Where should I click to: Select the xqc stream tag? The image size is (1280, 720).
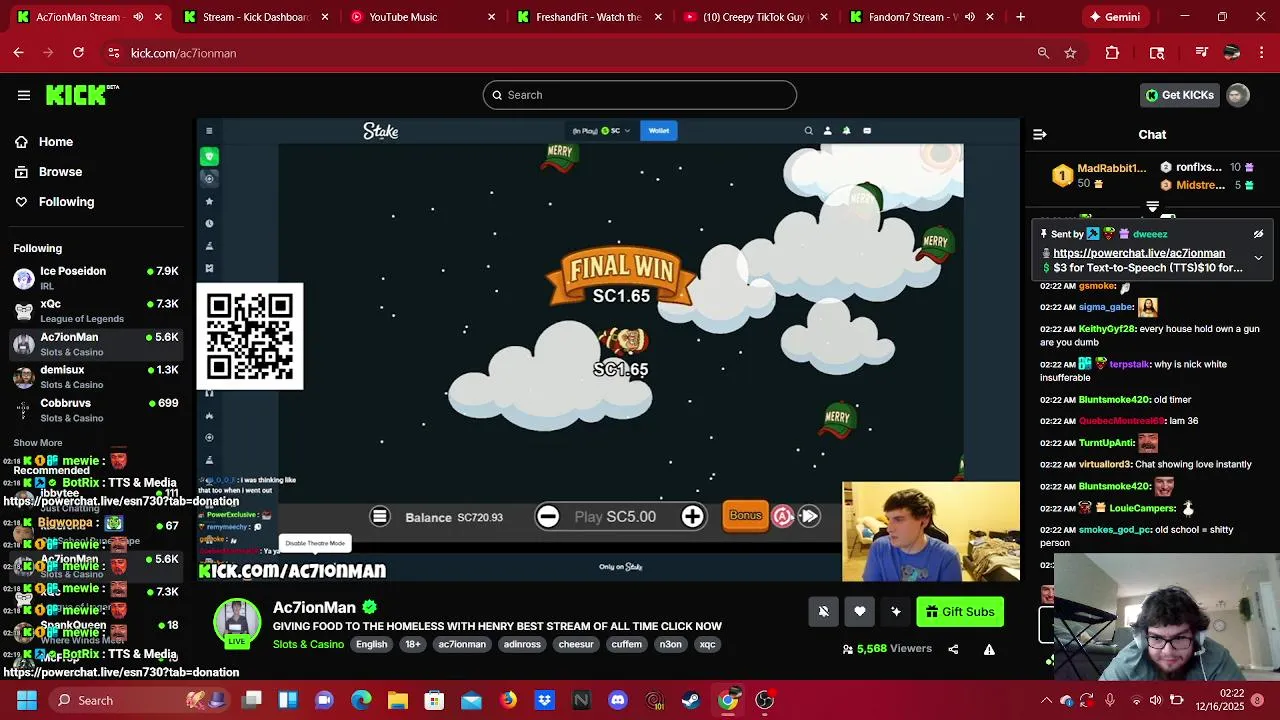coord(707,644)
